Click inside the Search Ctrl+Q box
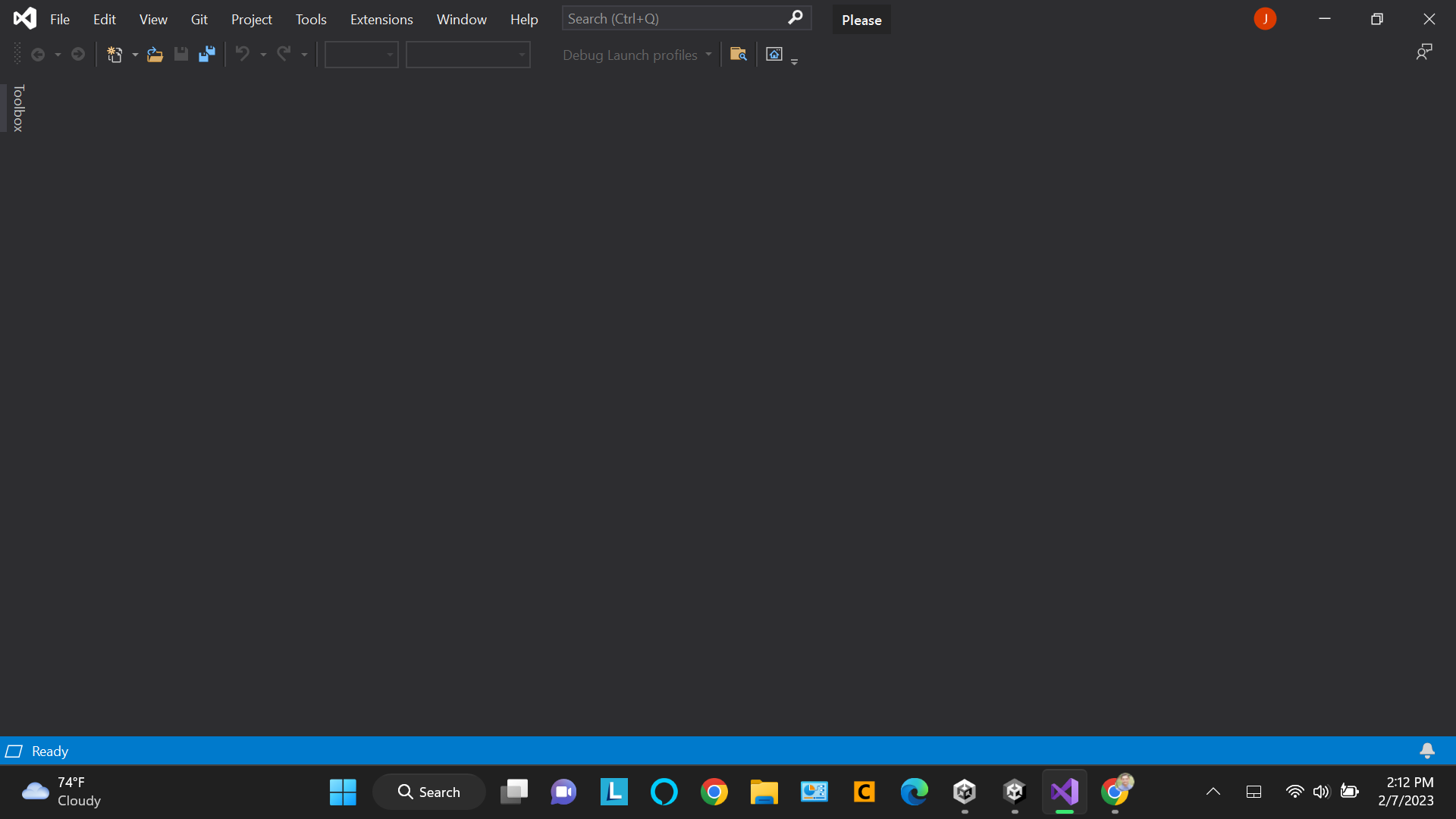1456x819 pixels. pyautogui.click(x=667, y=17)
